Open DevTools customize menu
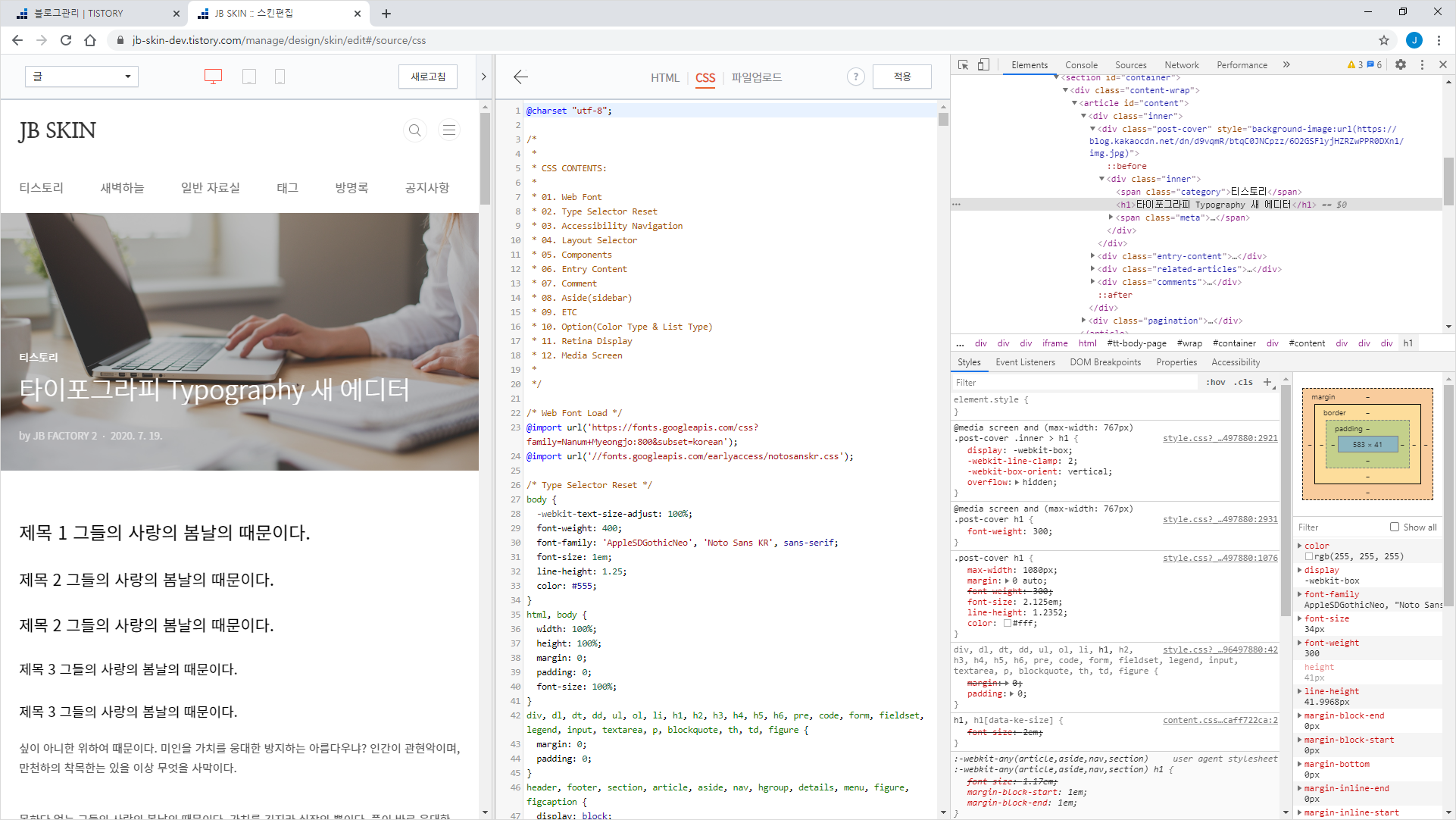Image resolution: width=1456 pixels, height=820 pixels. [x=1422, y=65]
